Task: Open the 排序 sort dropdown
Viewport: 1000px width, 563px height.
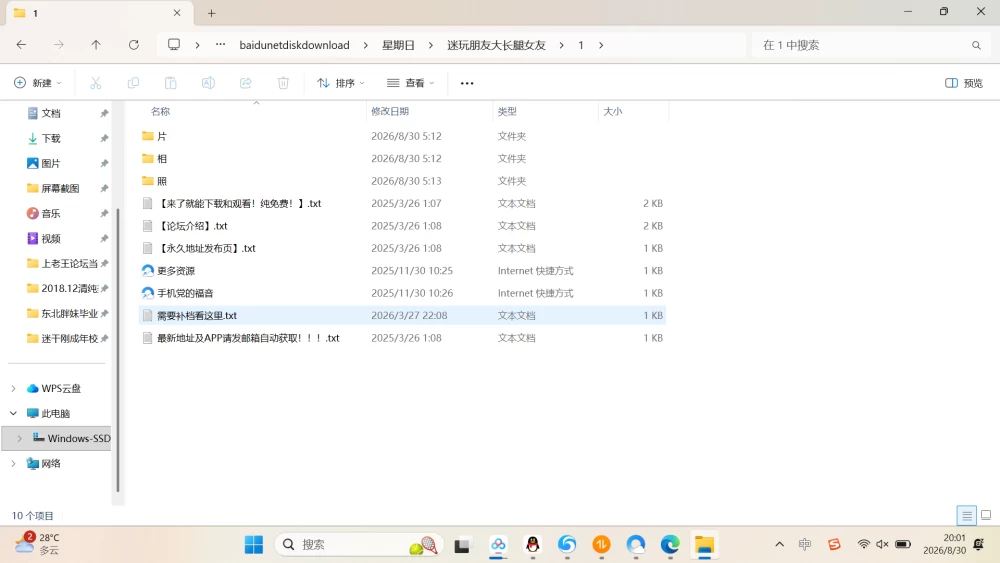Action: point(341,83)
